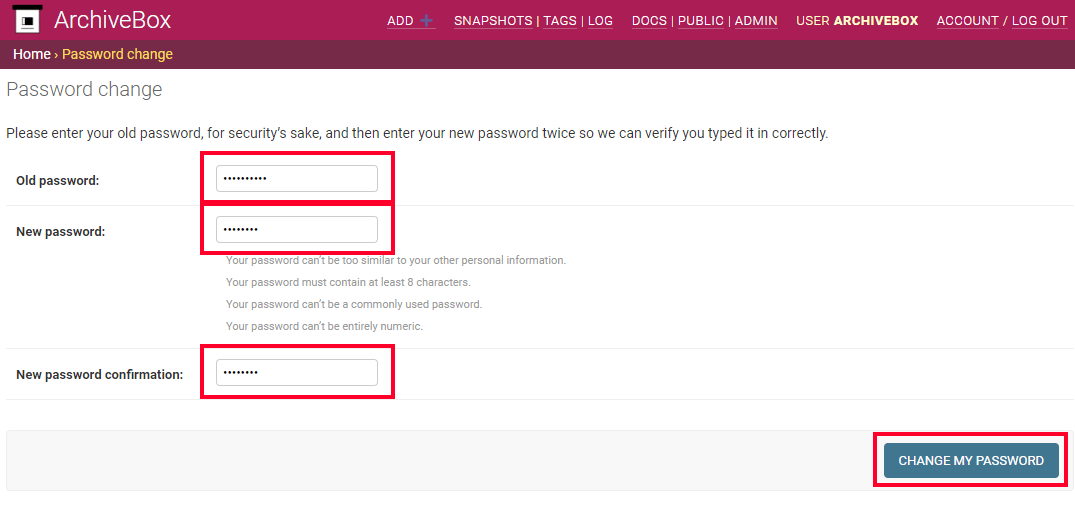Switch to the PUBLIC view
This screenshot has height=505, width=1075.
[701, 21]
